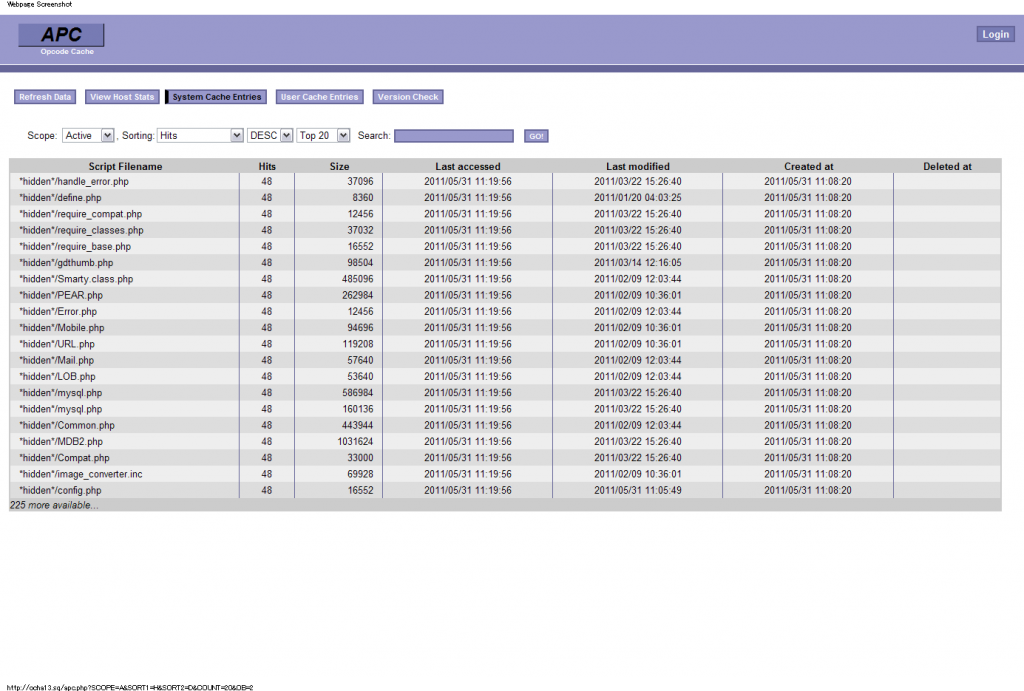Open the DESC sort order dropdown
1024x691 pixels.
click(x=270, y=135)
